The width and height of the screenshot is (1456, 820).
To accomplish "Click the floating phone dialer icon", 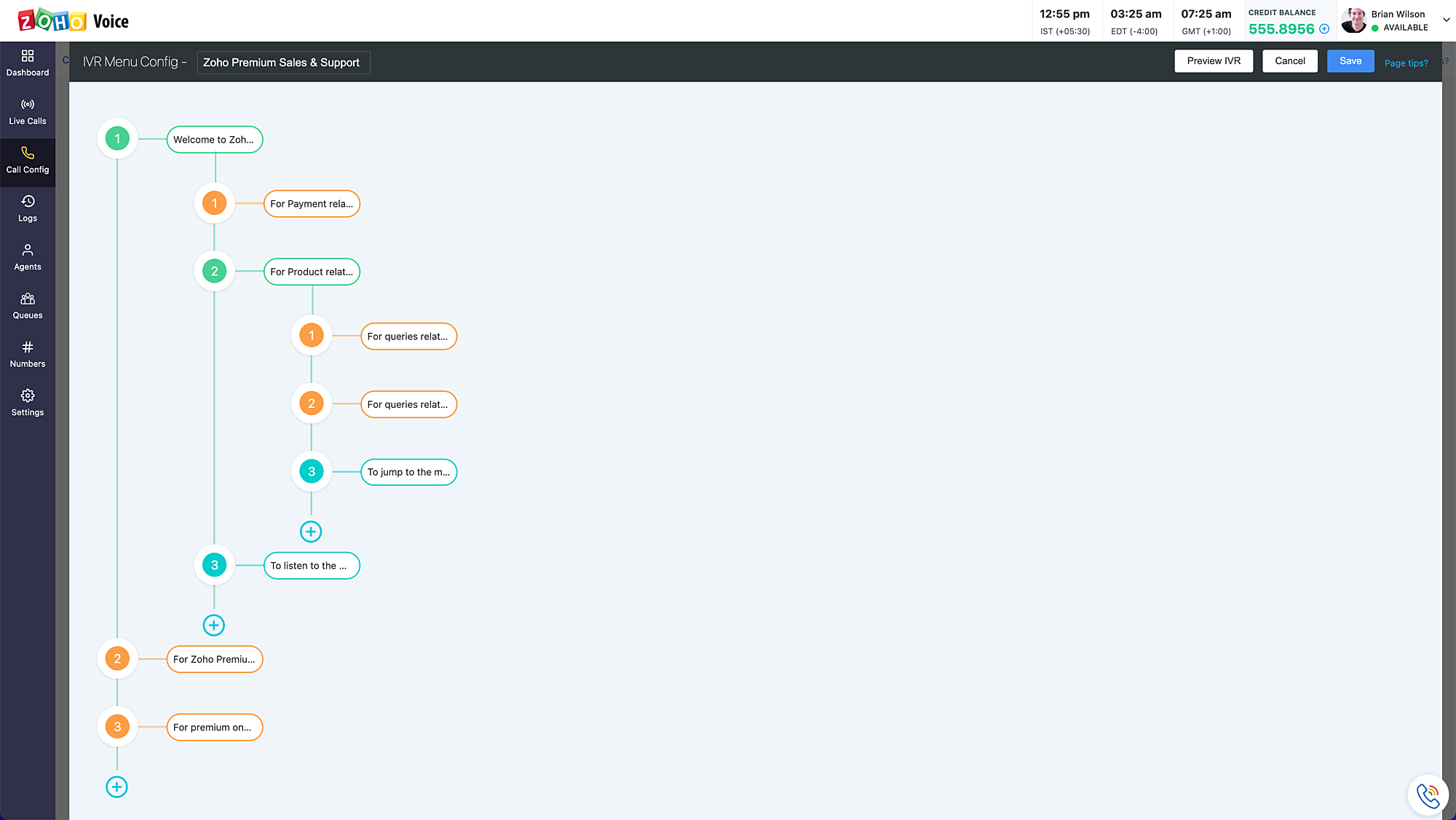I will click(1428, 795).
